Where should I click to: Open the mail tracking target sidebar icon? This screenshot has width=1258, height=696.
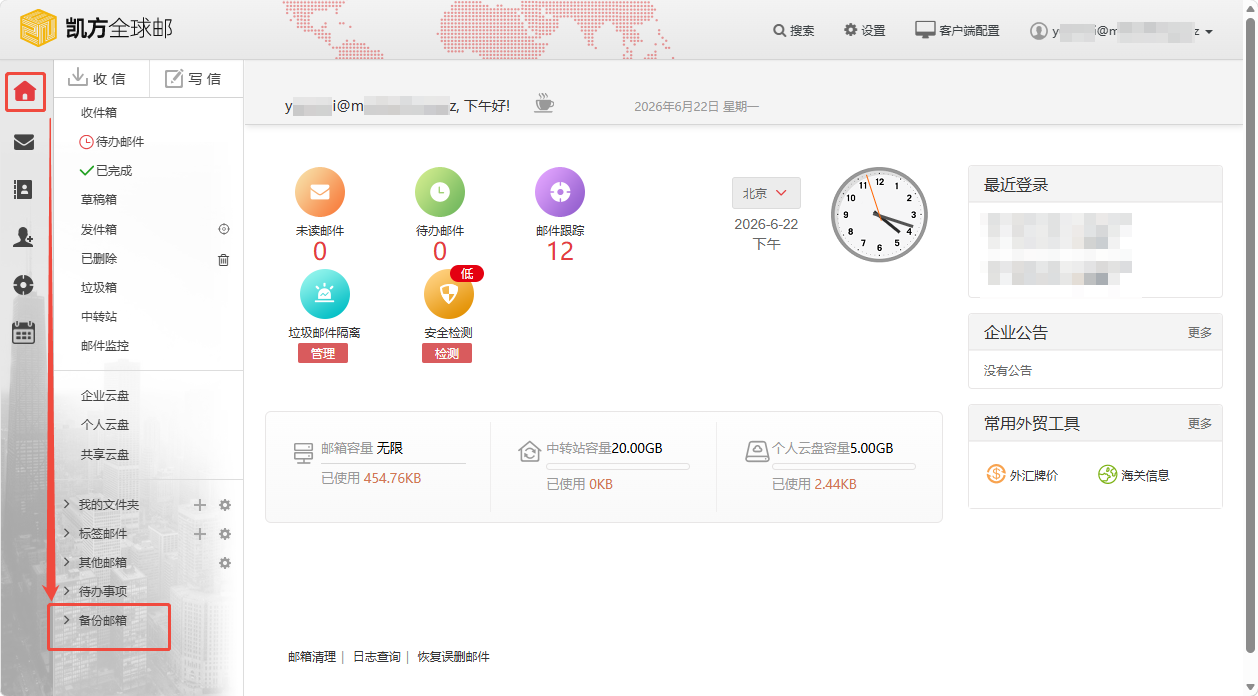point(24,285)
